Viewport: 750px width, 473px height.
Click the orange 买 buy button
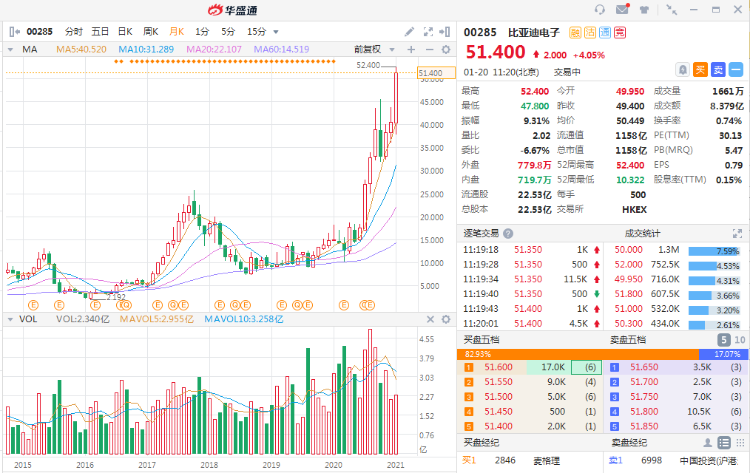[700, 69]
